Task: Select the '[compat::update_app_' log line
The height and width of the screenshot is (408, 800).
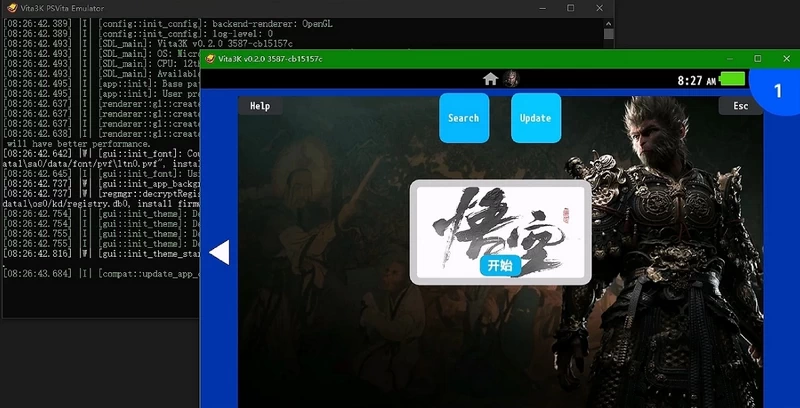Action: pos(101,274)
